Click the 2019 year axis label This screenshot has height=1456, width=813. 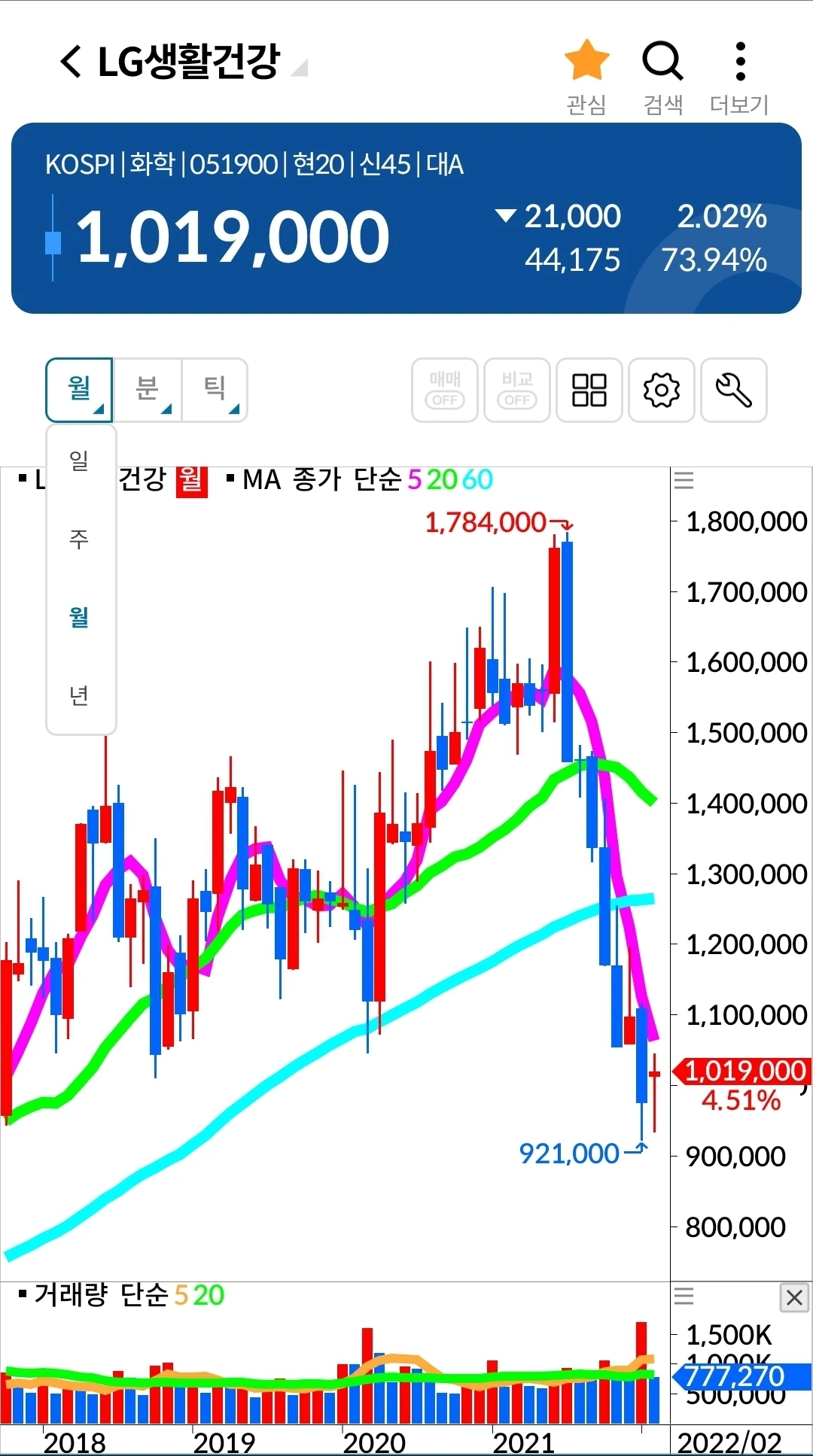pyautogui.click(x=224, y=1442)
